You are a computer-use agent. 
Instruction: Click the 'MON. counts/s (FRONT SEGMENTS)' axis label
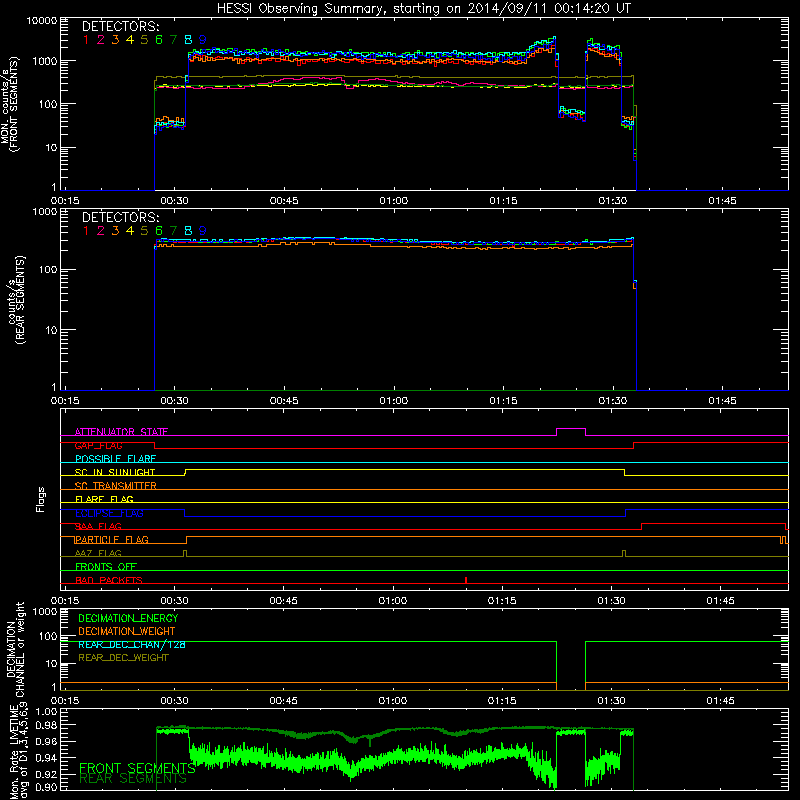tap(9, 105)
